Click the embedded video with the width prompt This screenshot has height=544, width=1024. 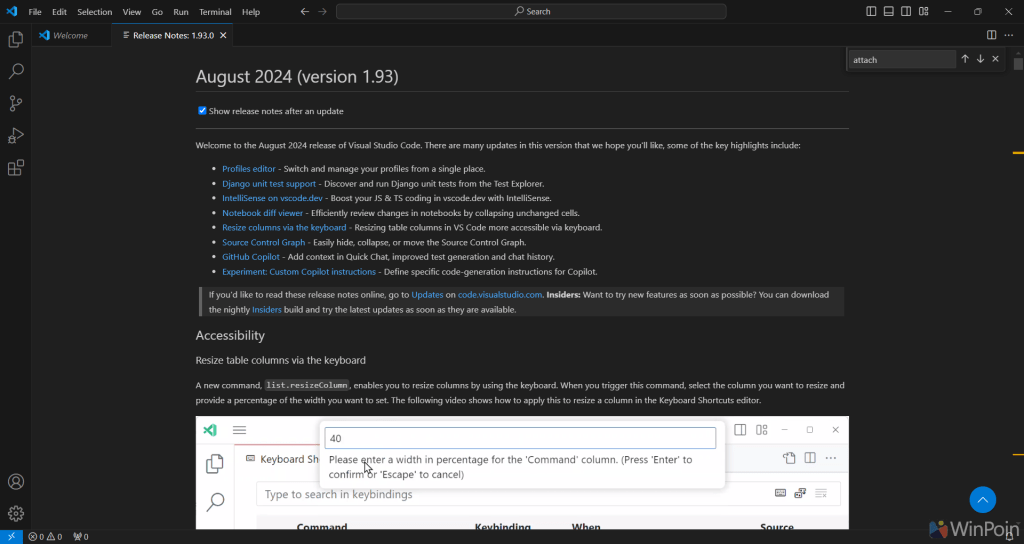coord(522,473)
